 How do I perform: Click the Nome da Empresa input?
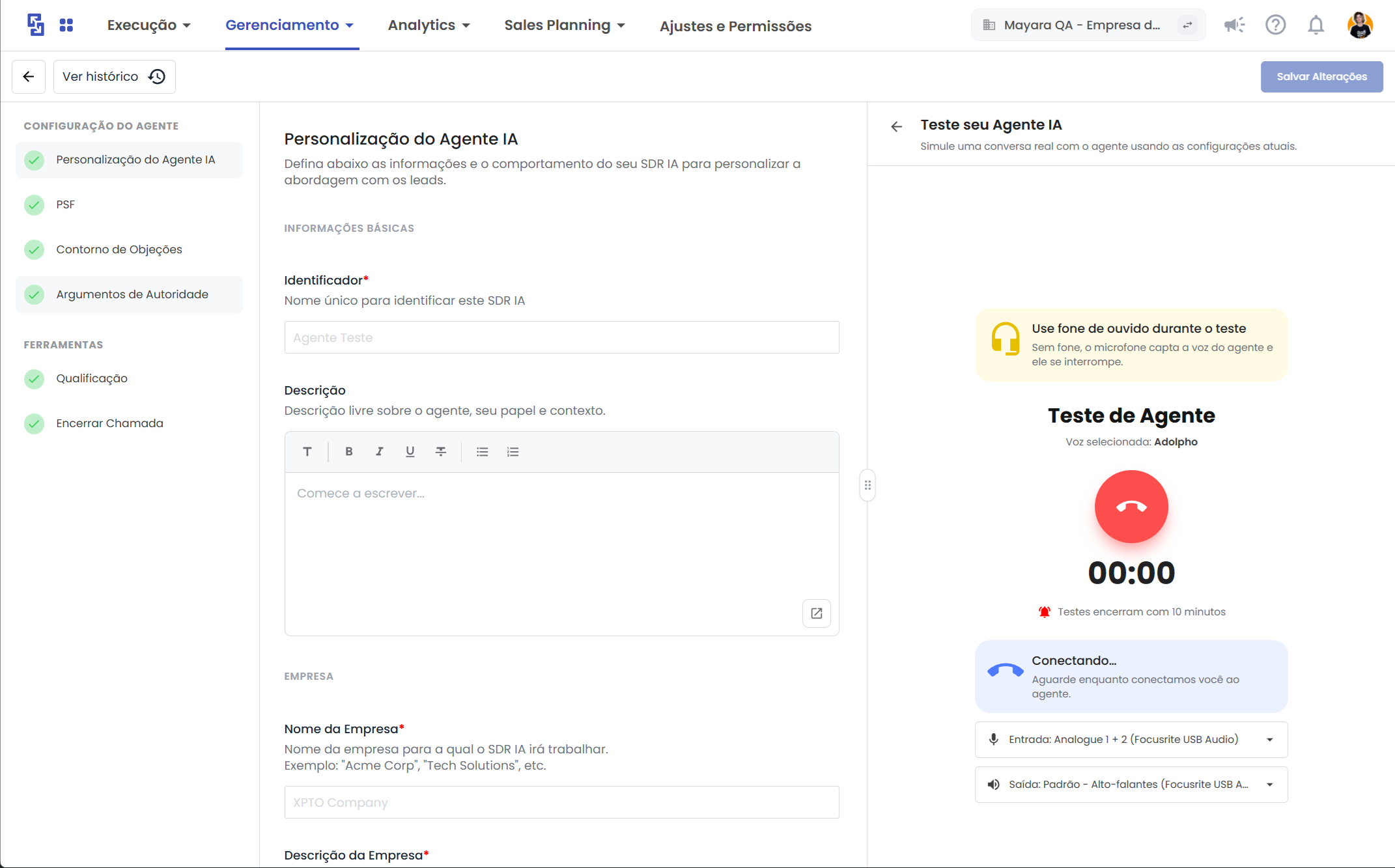[561, 802]
